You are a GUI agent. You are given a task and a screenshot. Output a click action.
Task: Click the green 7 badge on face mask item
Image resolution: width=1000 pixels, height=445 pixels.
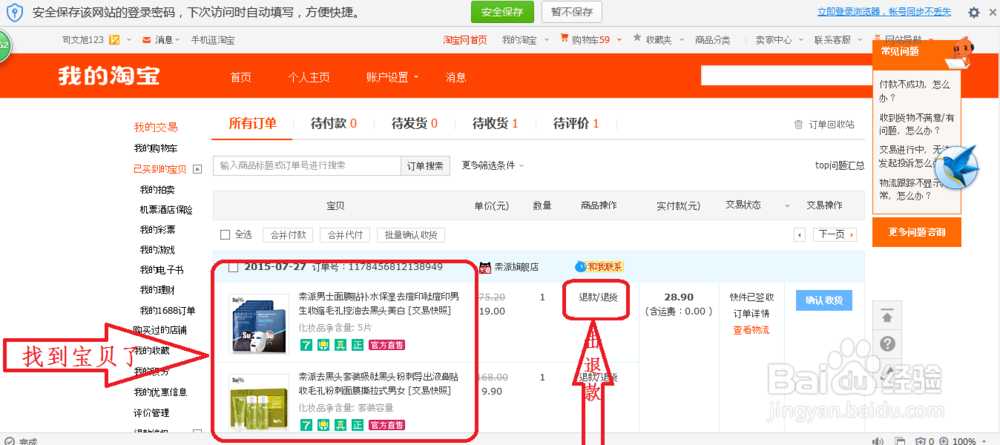pos(307,345)
